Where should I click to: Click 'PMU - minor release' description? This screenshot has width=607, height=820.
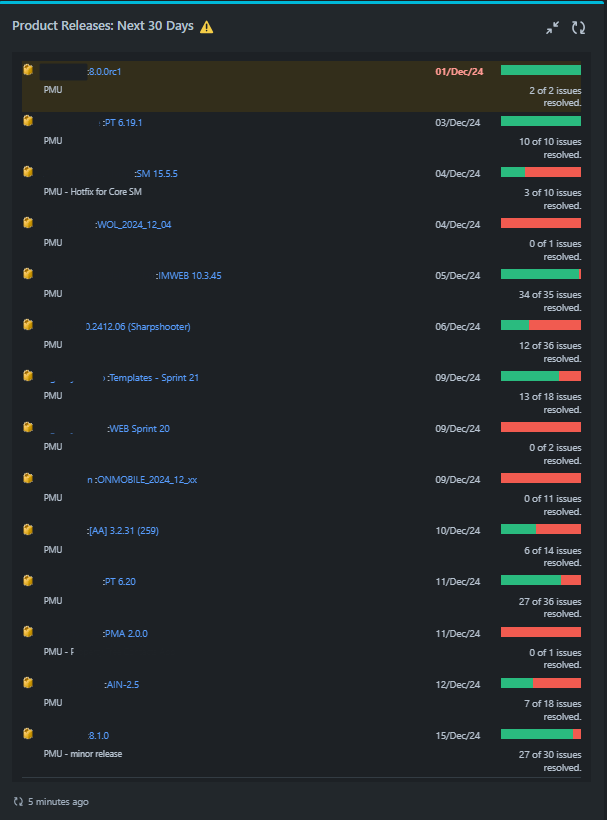coord(83,754)
